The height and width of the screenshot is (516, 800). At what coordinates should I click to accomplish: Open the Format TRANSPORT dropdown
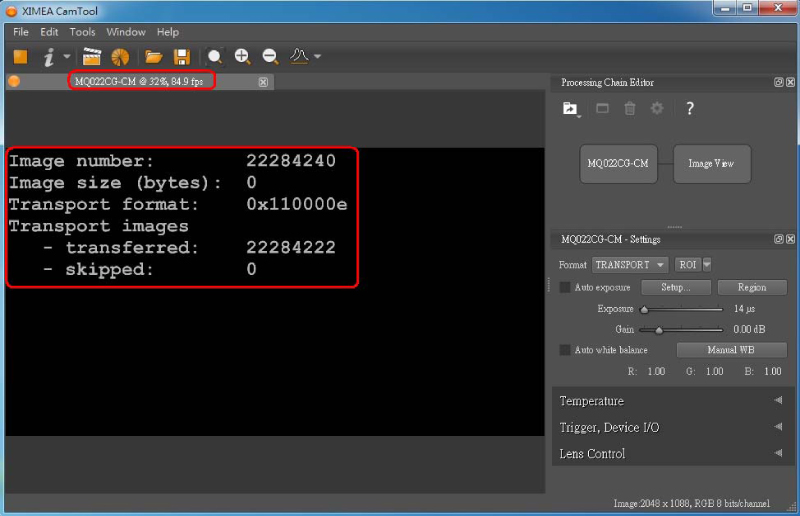click(630, 265)
